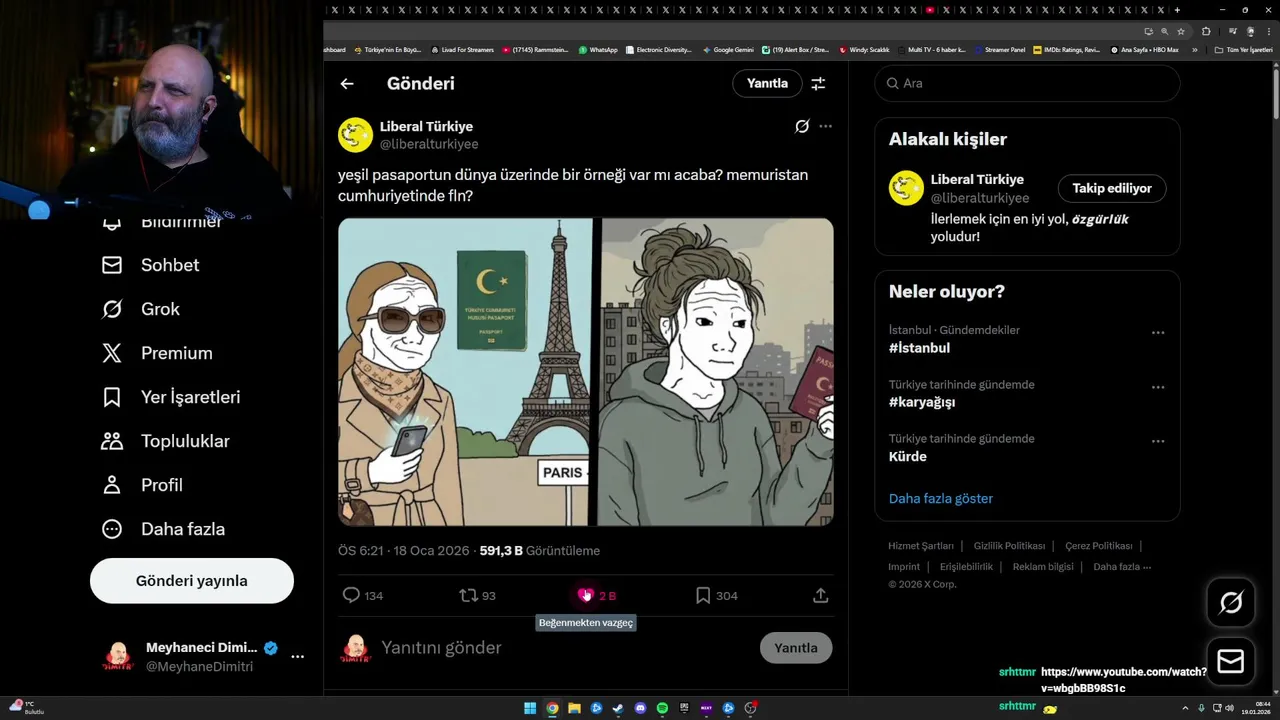Unlike the post via the pink heart

[x=586, y=595]
